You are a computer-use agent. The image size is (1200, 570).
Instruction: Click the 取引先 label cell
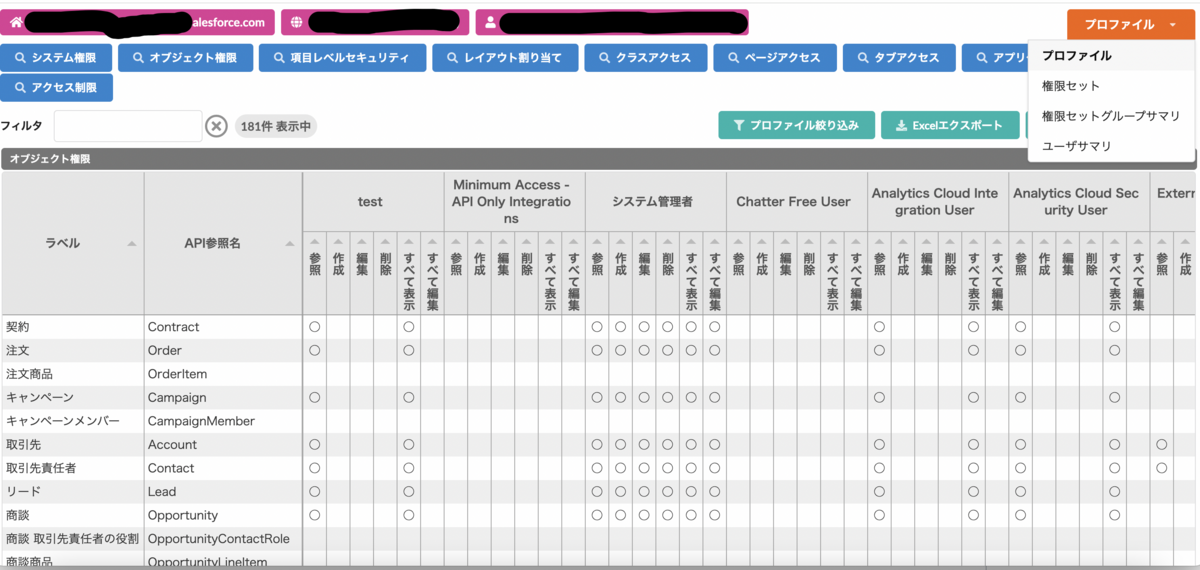pyautogui.click(x=72, y=445)
